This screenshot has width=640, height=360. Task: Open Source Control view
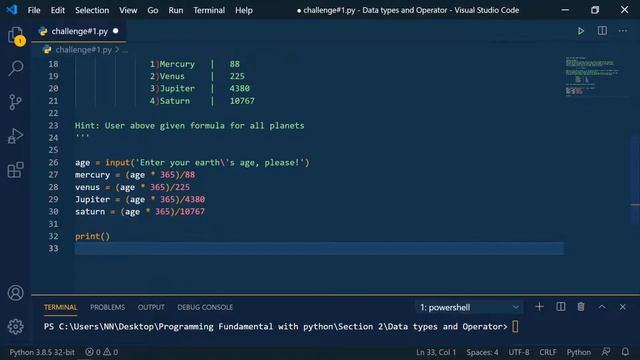tap(16, 102)
